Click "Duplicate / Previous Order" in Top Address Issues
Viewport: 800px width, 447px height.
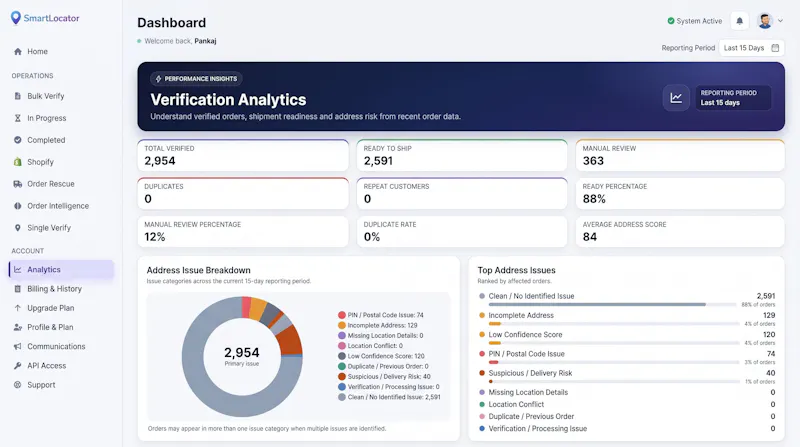pyautogui.click(x=531, y=416)
